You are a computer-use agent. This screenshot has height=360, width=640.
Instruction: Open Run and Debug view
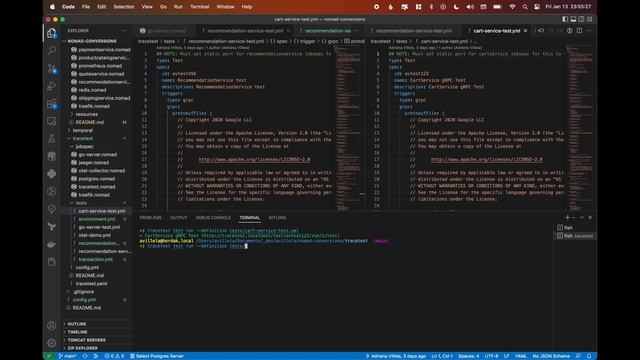(x=52, y=86)
